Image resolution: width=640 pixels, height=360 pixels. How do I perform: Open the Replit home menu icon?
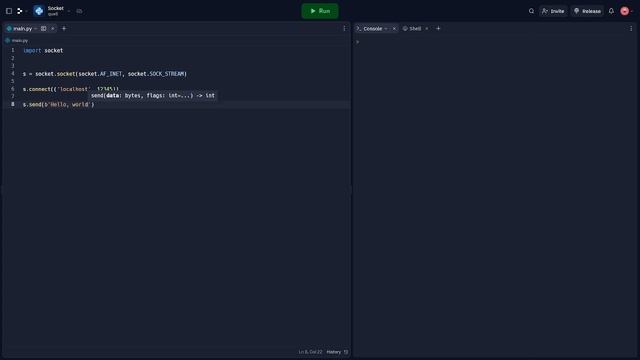pyautogui.click(x=20, y=11)
